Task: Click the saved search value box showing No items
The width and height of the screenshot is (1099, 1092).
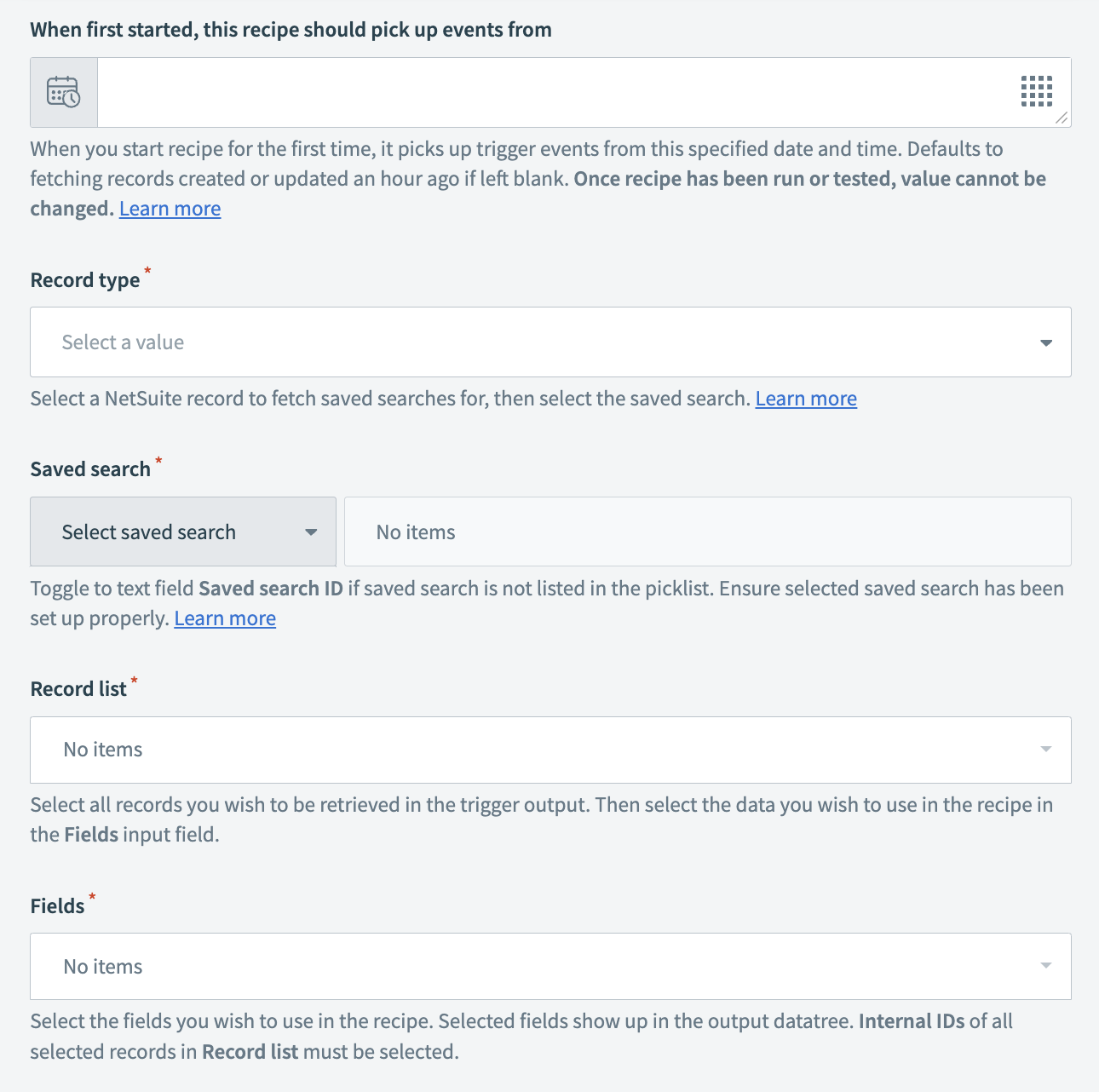Action: [707, 531]
